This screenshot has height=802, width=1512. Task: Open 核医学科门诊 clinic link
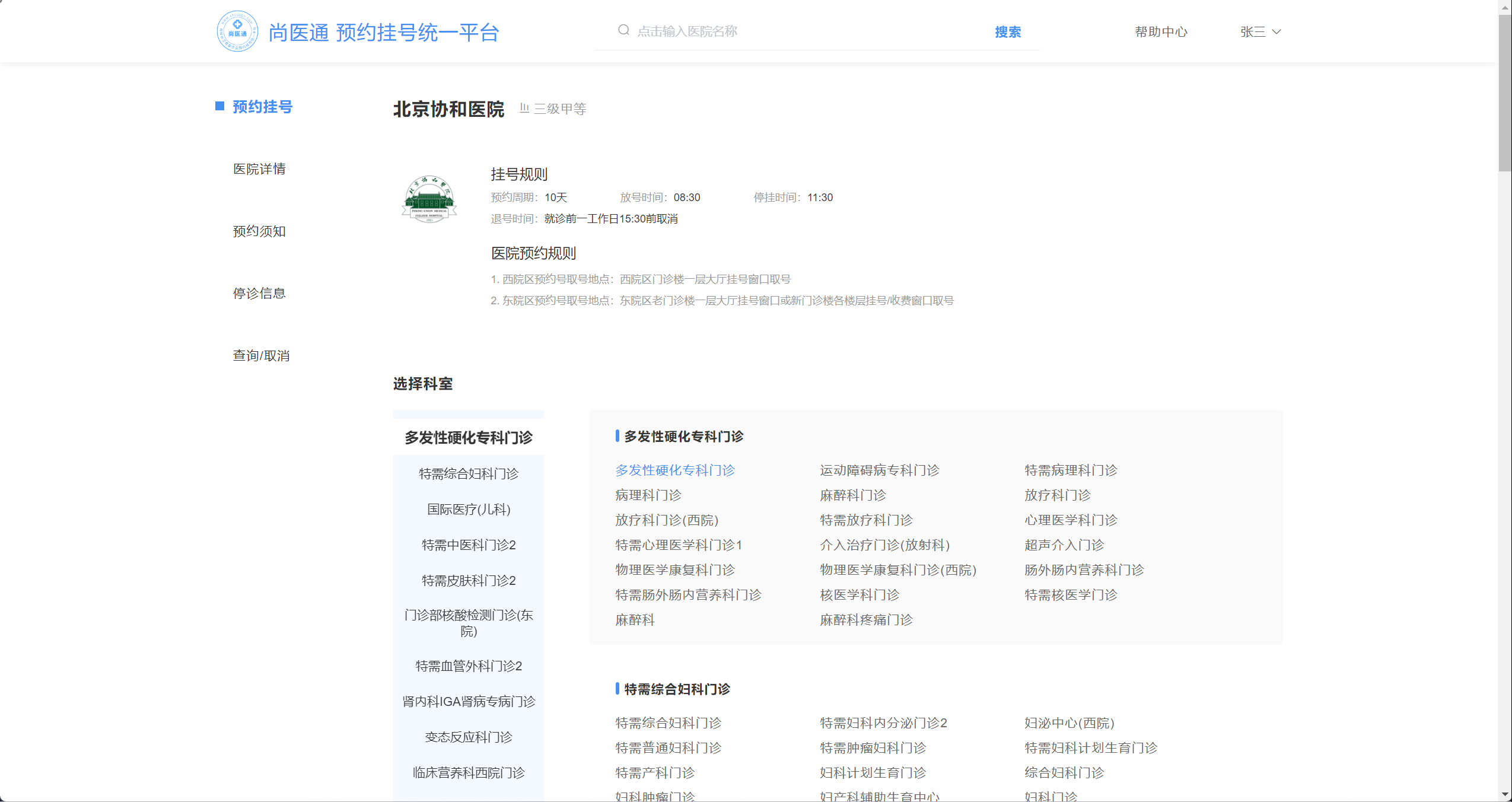coord(860,594)
